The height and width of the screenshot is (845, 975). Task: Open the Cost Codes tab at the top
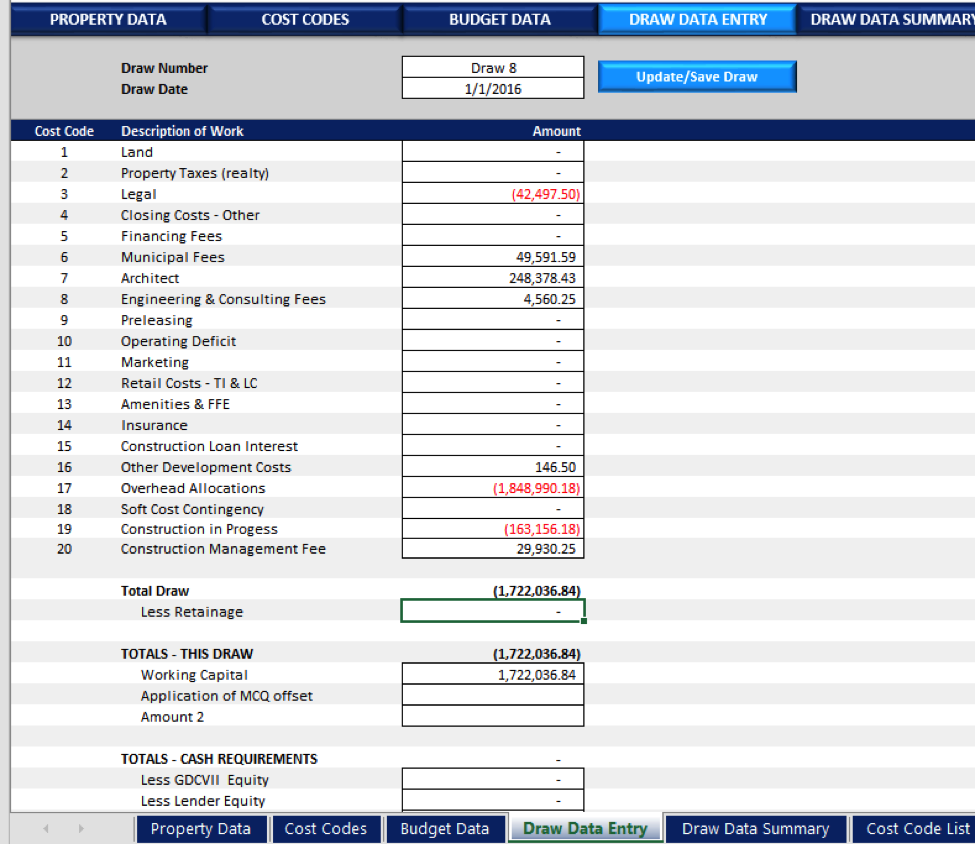pos(304,18)
